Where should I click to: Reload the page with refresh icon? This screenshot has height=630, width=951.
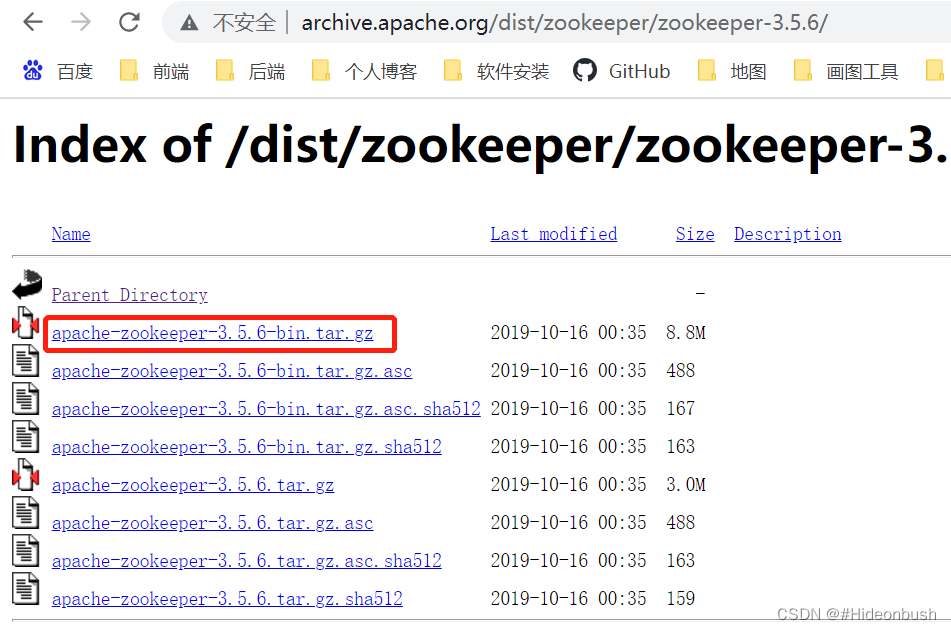point(129,22)
